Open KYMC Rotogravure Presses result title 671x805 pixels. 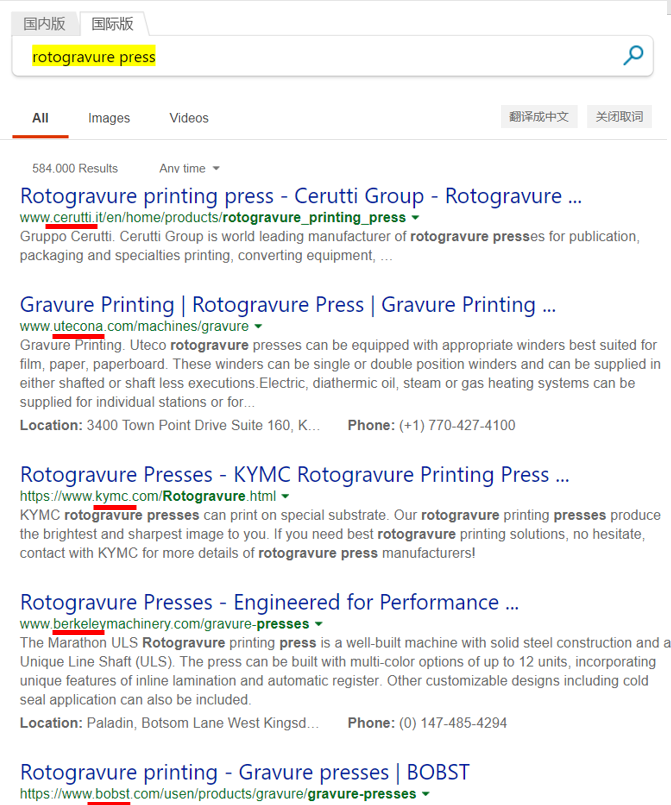pos(294,474)
